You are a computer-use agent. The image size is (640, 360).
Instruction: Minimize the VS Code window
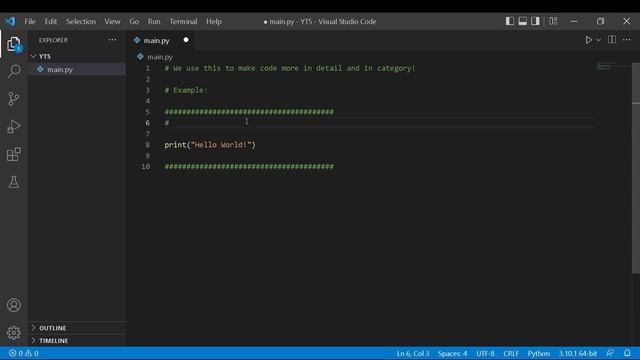(574, 21)
